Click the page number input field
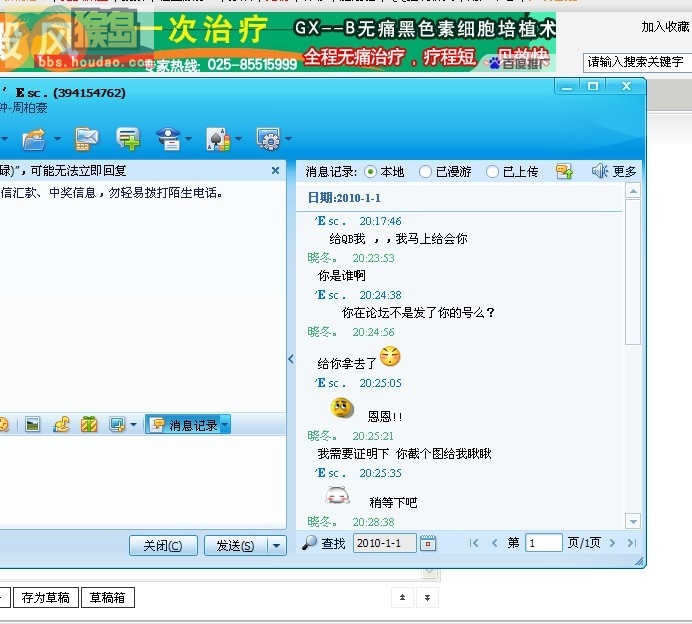 [x=543, y=543]
